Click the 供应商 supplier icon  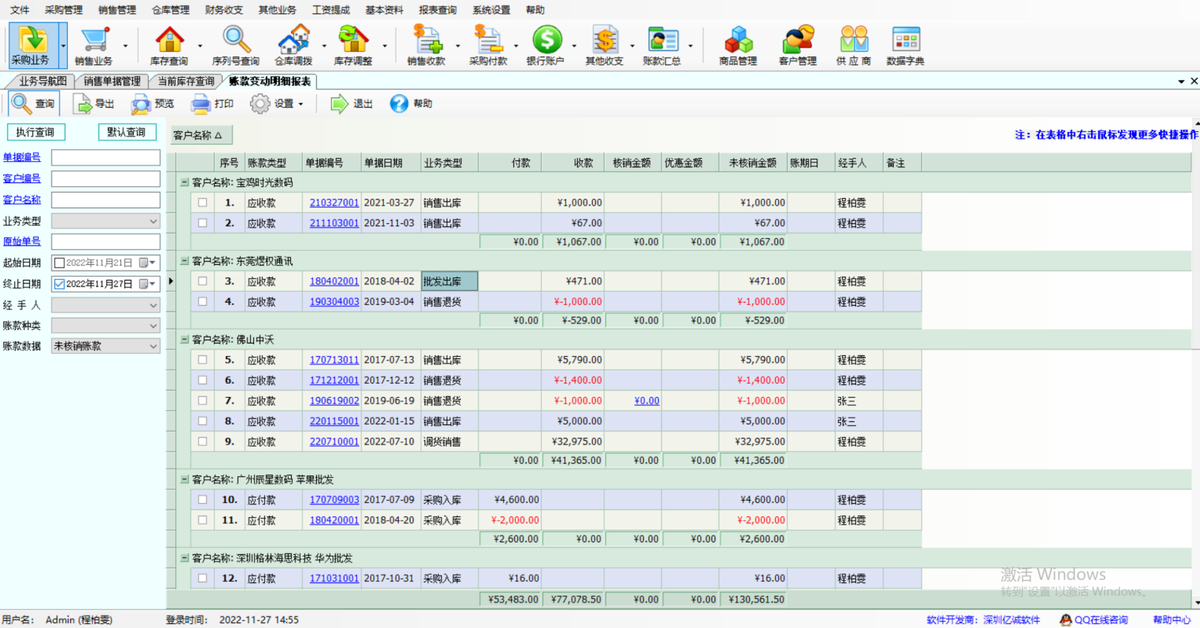[854, 40]
